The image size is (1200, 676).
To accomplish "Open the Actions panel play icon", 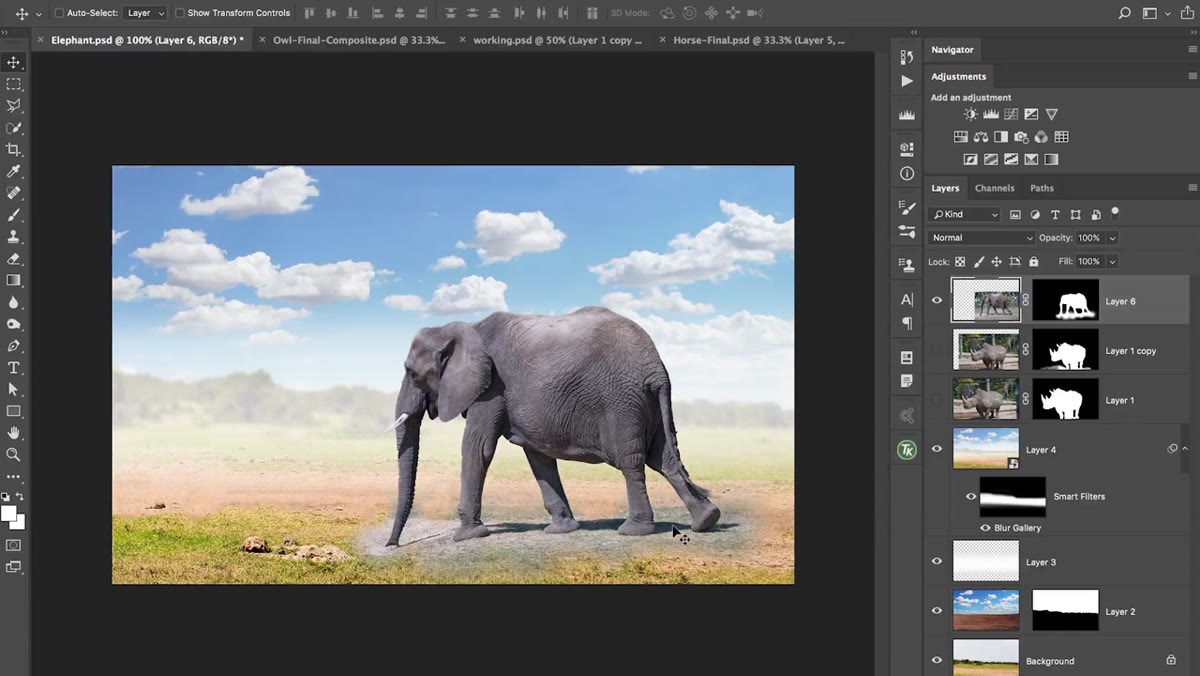I will (907, 81).
